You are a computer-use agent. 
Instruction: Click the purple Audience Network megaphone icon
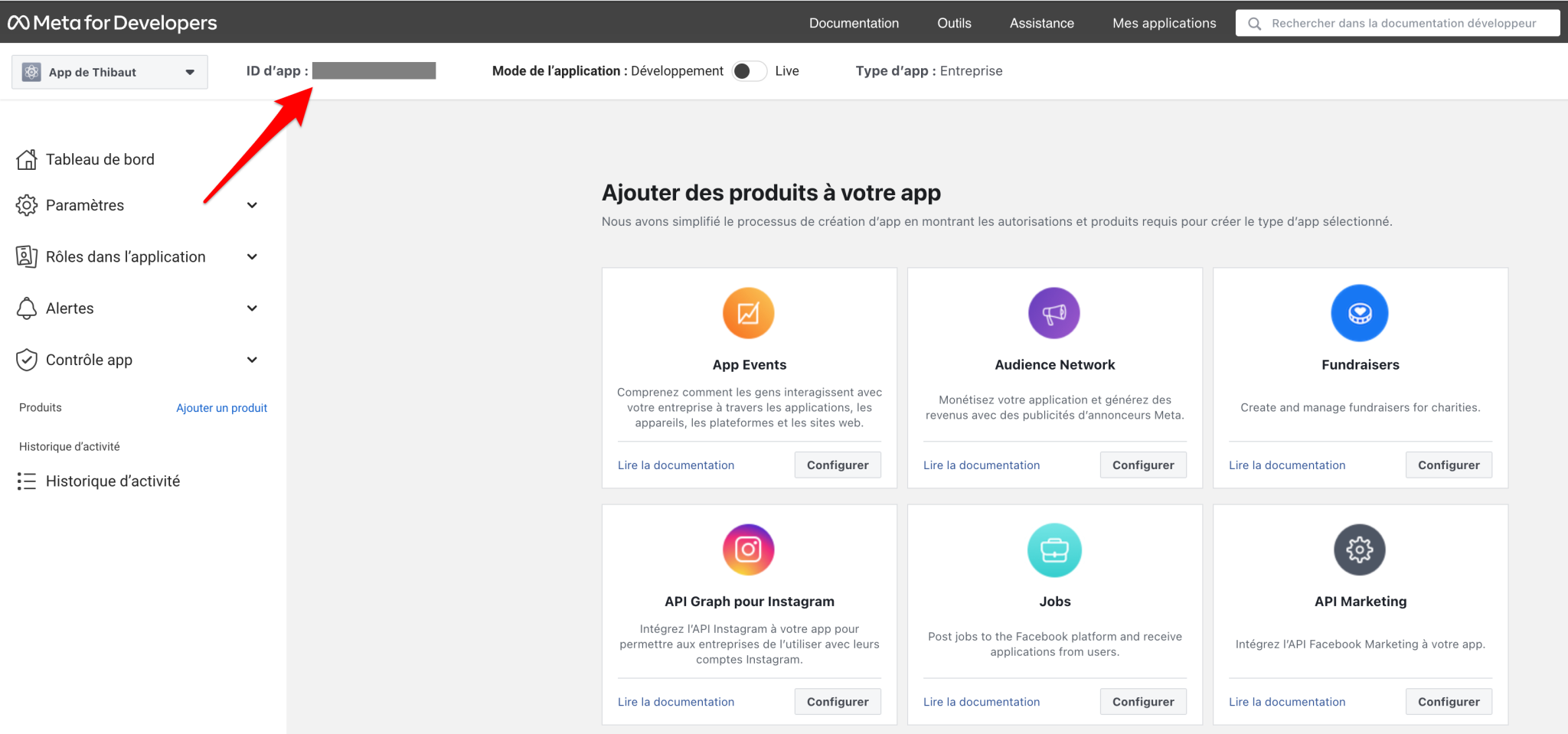point(1054,313)
